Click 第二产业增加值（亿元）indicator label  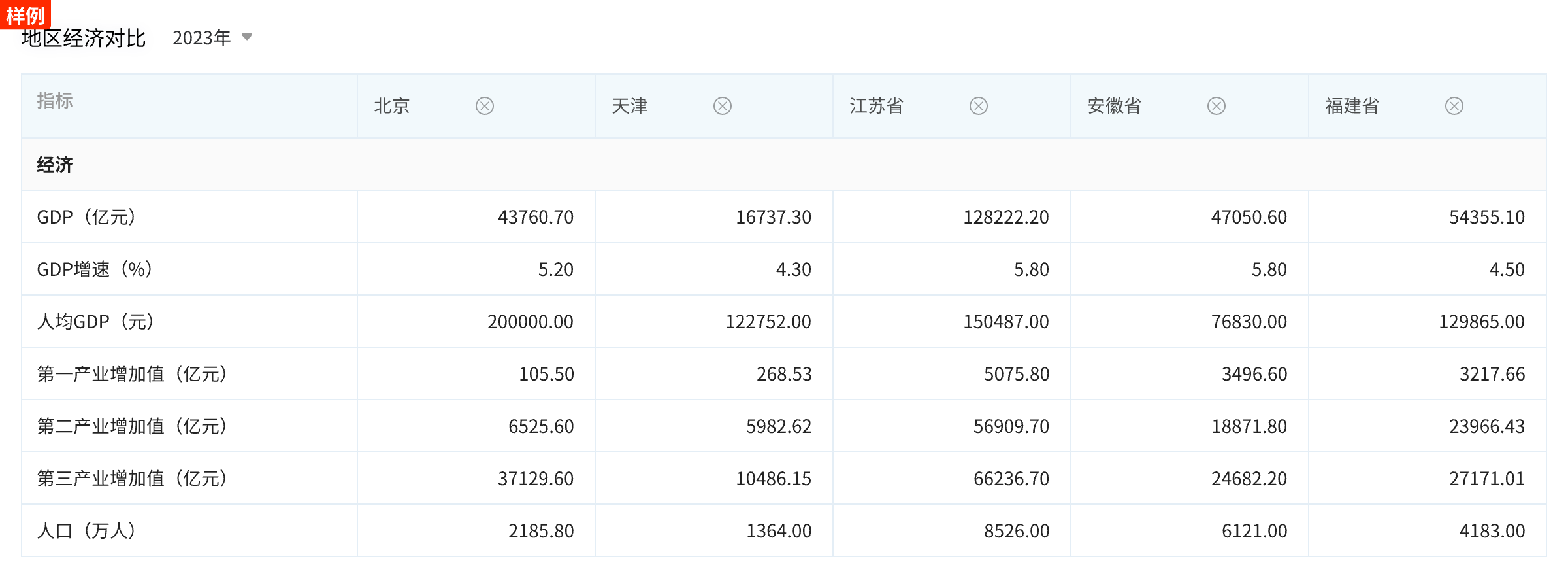[132, 426]
